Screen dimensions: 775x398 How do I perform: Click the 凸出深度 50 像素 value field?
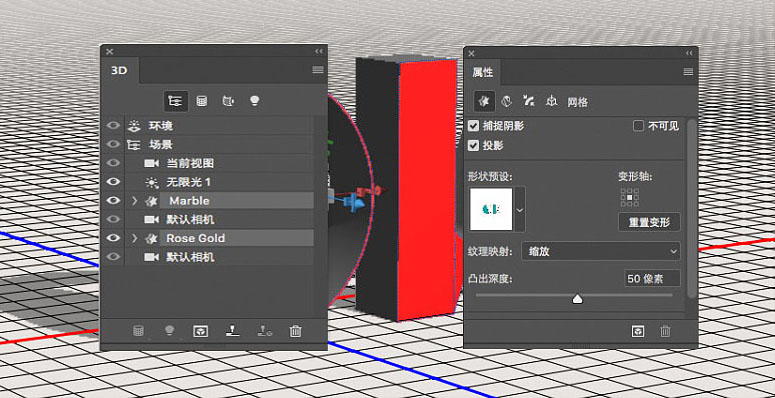[x=652, y=279]
